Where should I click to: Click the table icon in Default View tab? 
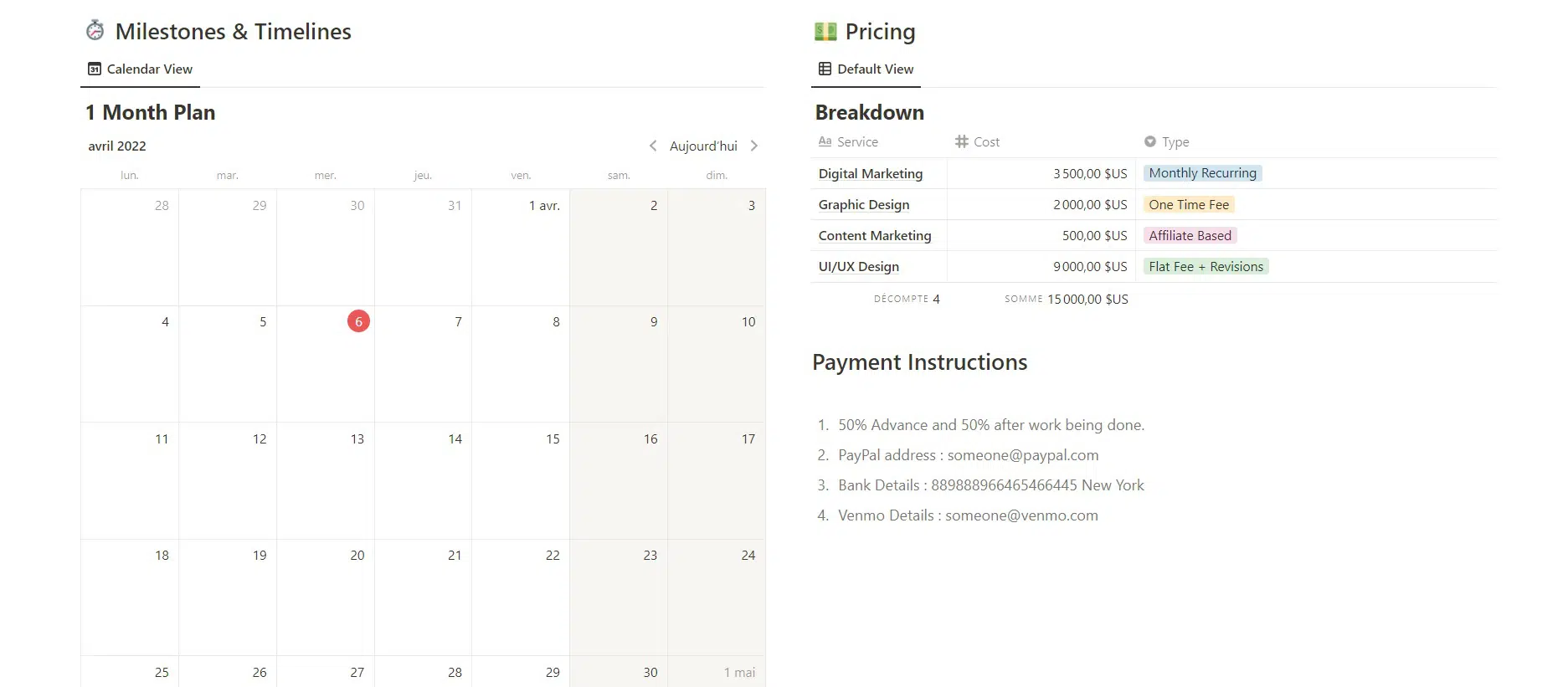pyautogui.click(x=825, y=69)
